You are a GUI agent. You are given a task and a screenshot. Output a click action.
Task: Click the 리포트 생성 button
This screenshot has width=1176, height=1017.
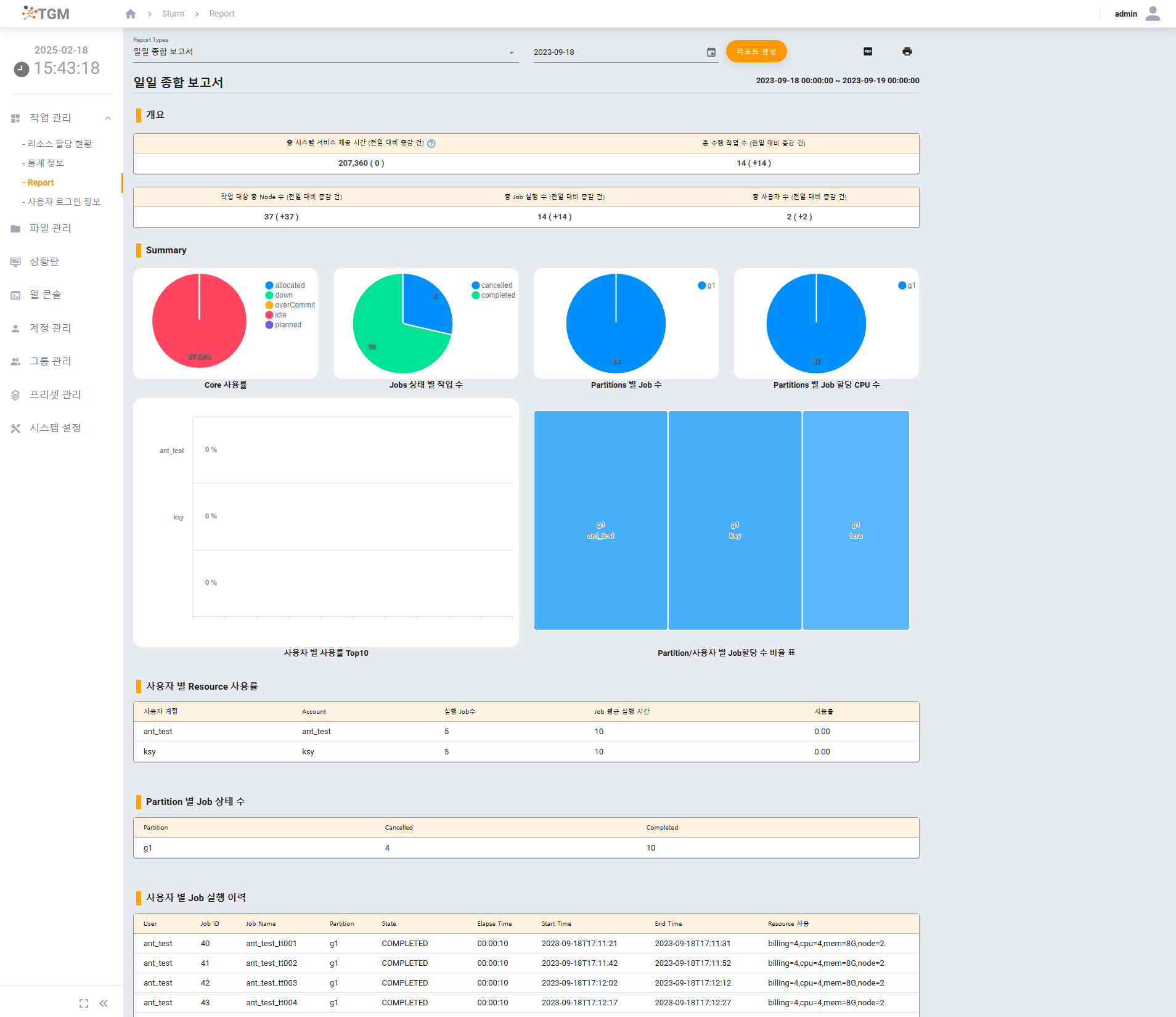coord(756,51)
